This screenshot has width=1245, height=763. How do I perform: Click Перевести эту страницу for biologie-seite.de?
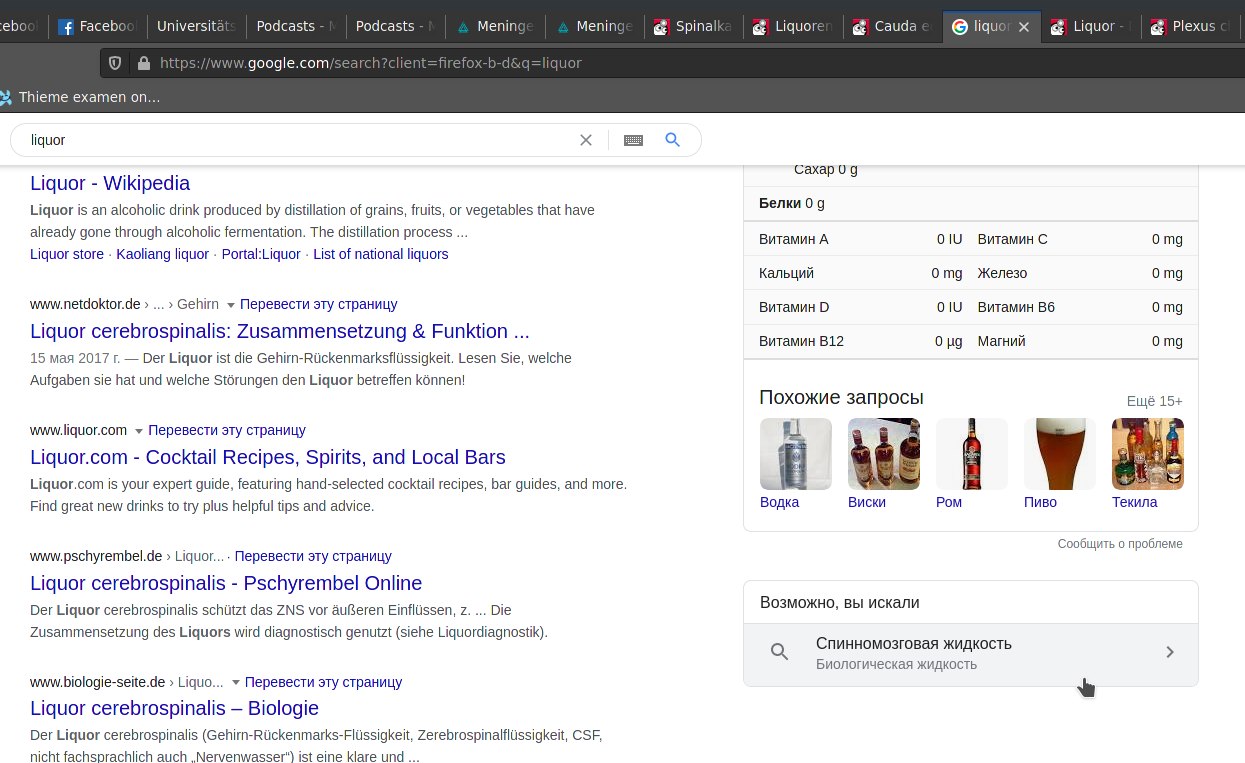pyautogui.click(x=323, y=682)
